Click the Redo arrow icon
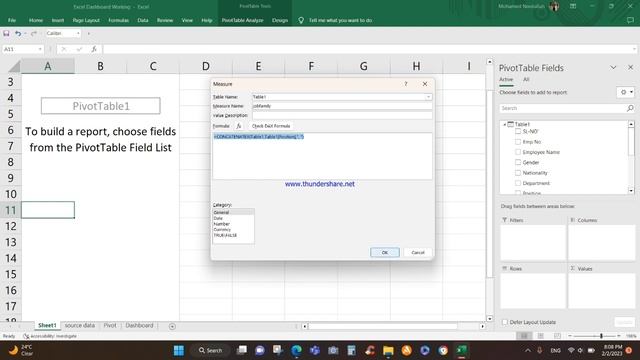 (x=33, y=33)
